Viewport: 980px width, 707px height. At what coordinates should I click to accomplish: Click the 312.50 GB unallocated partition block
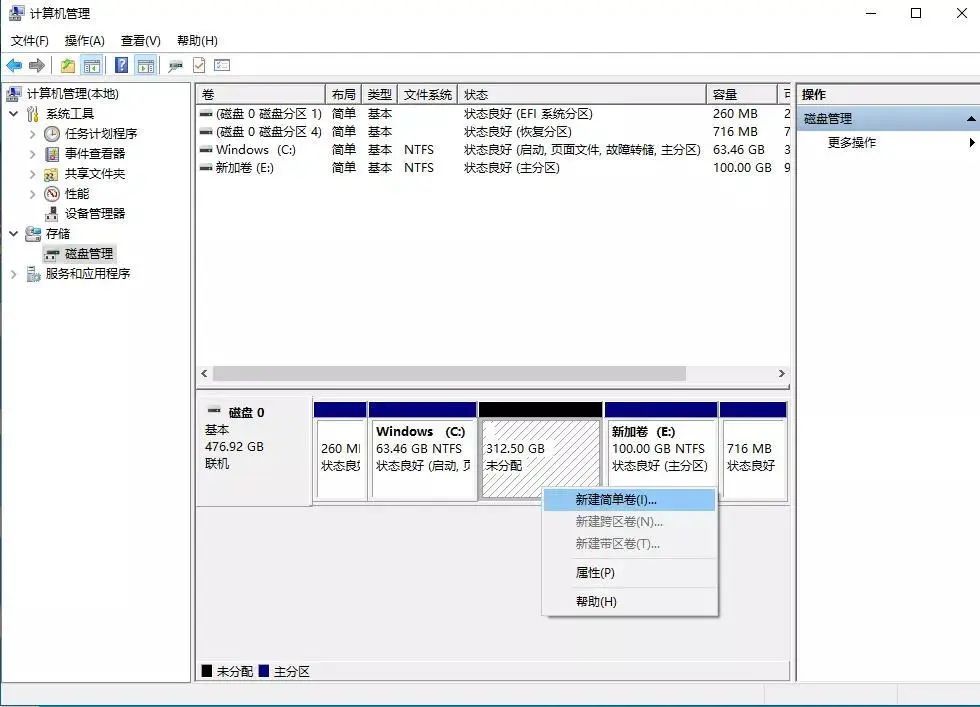click(x=540, y=451)
